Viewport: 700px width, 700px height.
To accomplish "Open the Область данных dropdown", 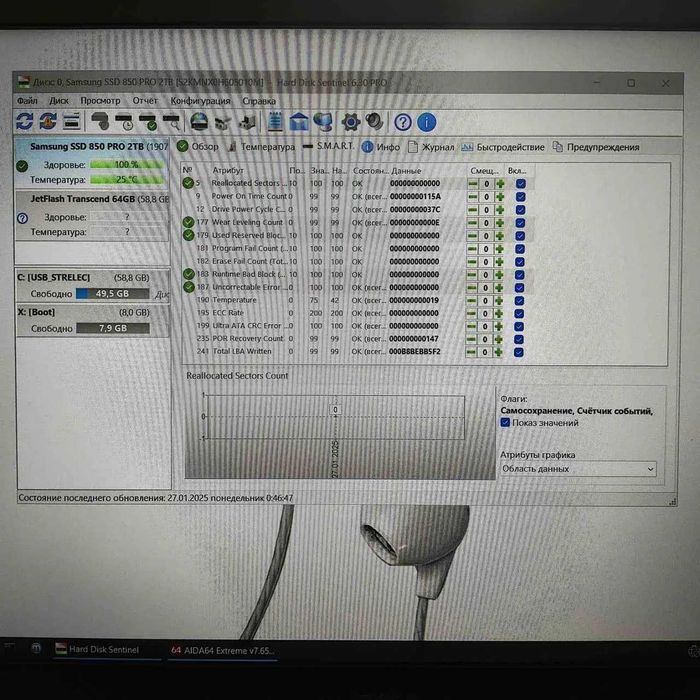I will tap(578, 469).
